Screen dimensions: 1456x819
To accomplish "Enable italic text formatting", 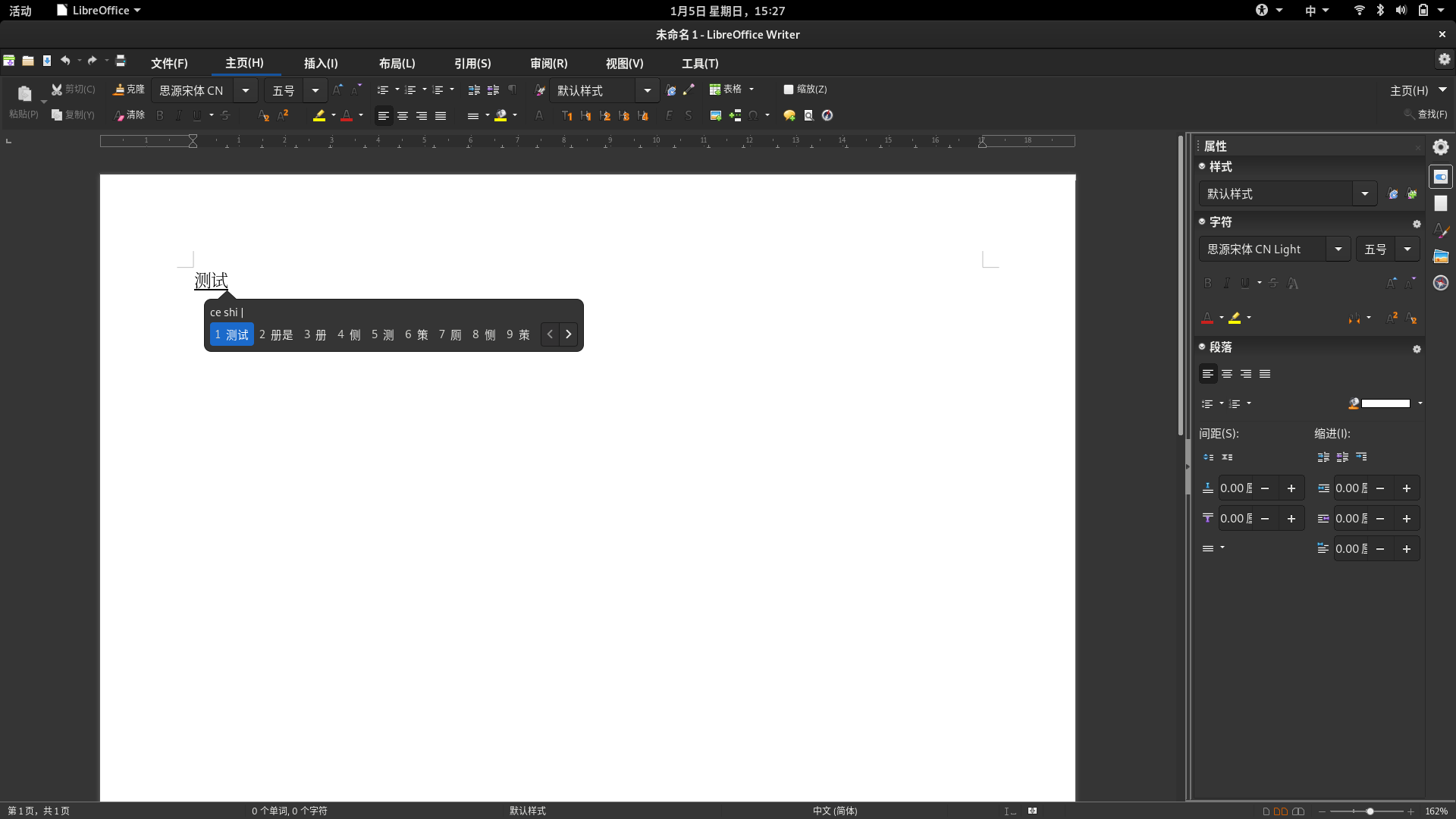I will pyautogui.click(x=177, y=115).
